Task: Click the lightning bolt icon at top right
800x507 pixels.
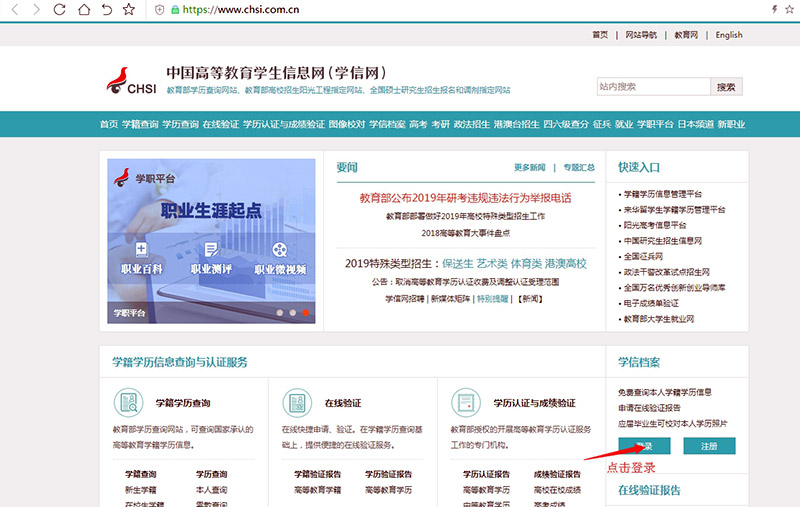Action: coord(774,9)
